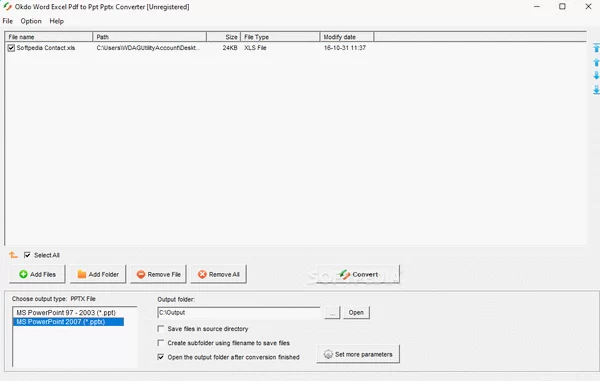
Task: Move selected file down one position
Action: pyautogui.click(x=596, y=75)
